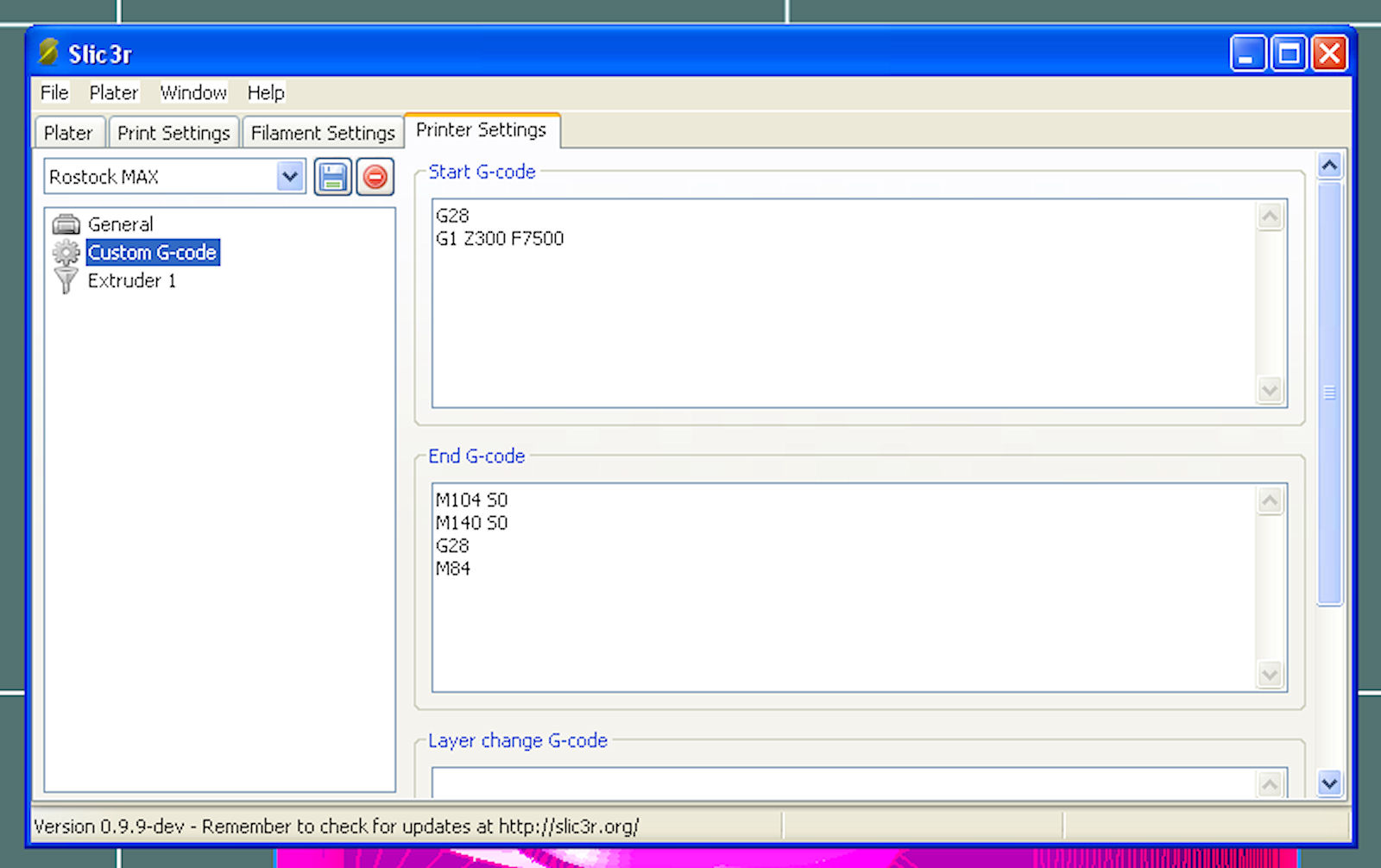Switch to the Plater tab

(68, 133)
